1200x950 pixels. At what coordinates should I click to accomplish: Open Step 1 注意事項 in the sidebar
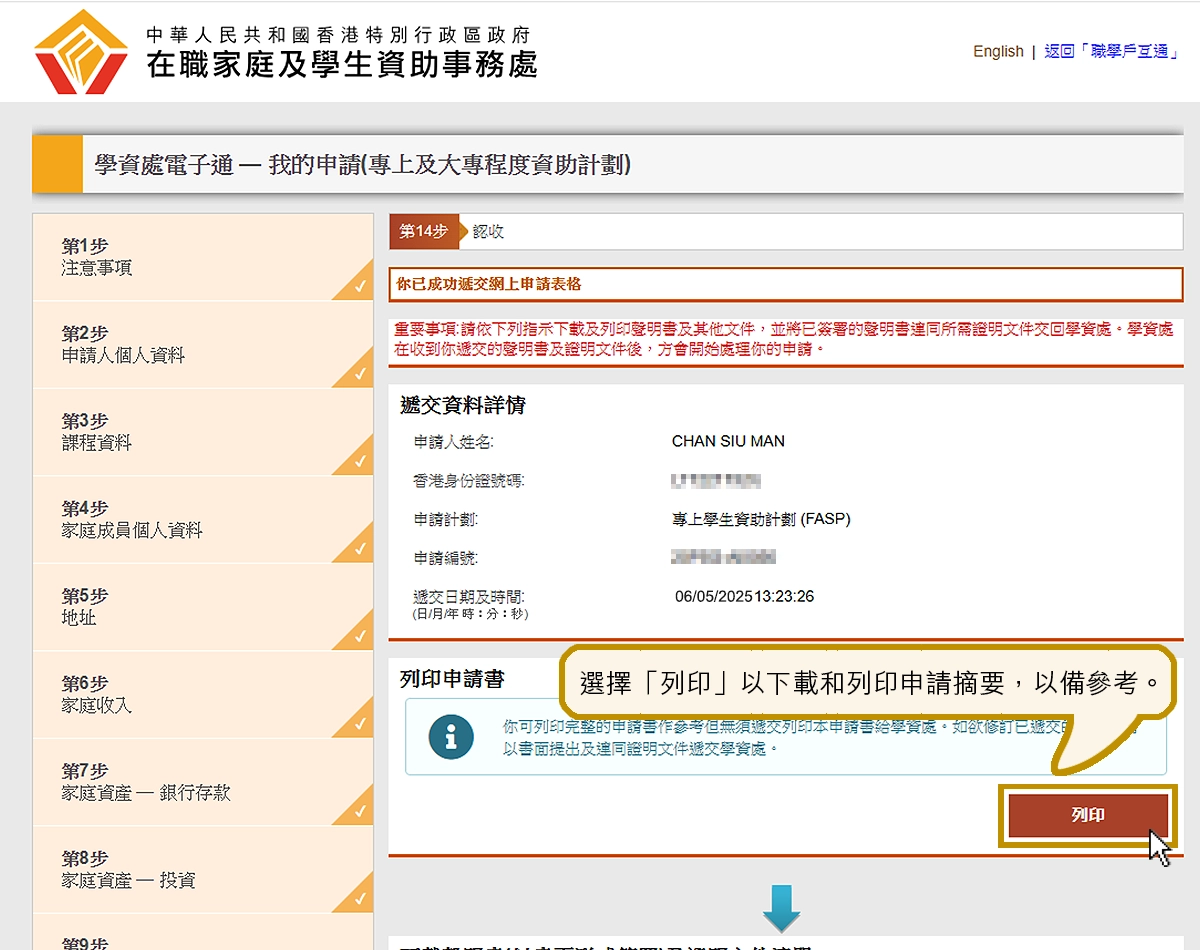coord(97,258)
